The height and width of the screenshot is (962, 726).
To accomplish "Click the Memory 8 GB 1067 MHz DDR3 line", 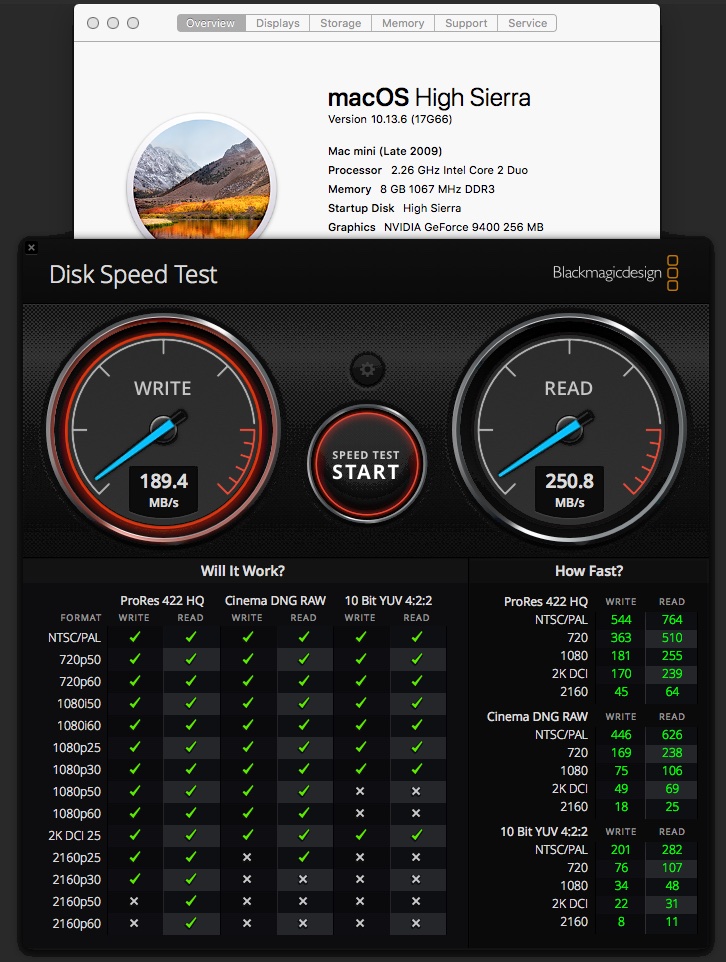I will [x=411, y=189].
